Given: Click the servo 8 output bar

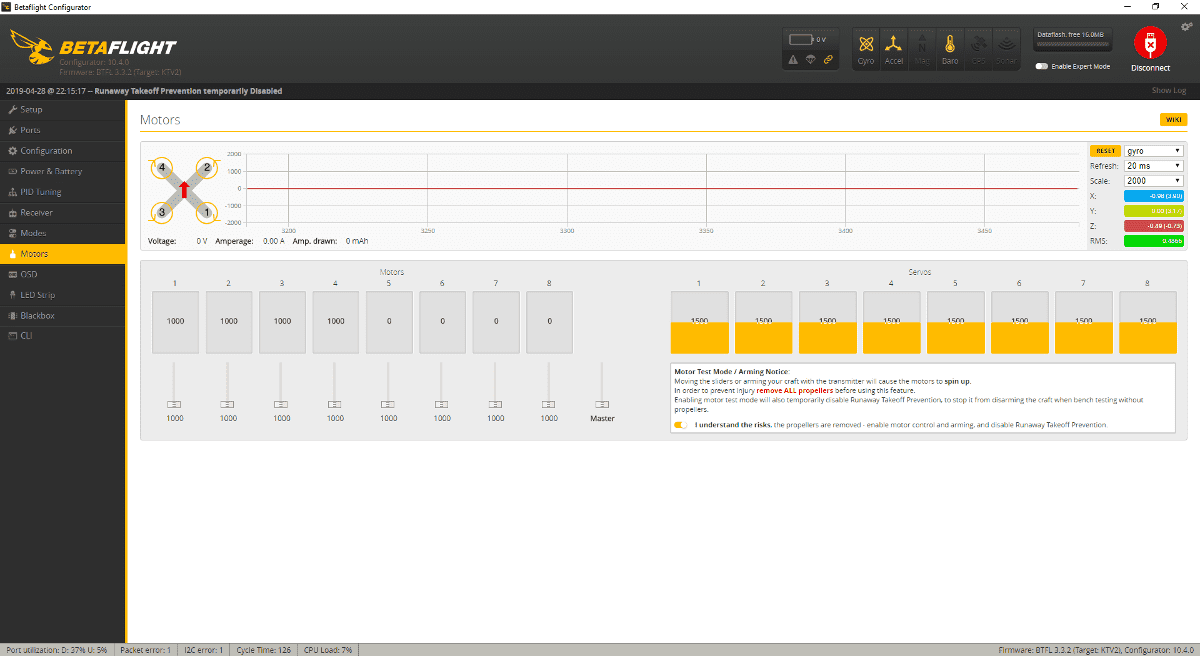Looking at the screenshot, I should [x=1148, y=322].
